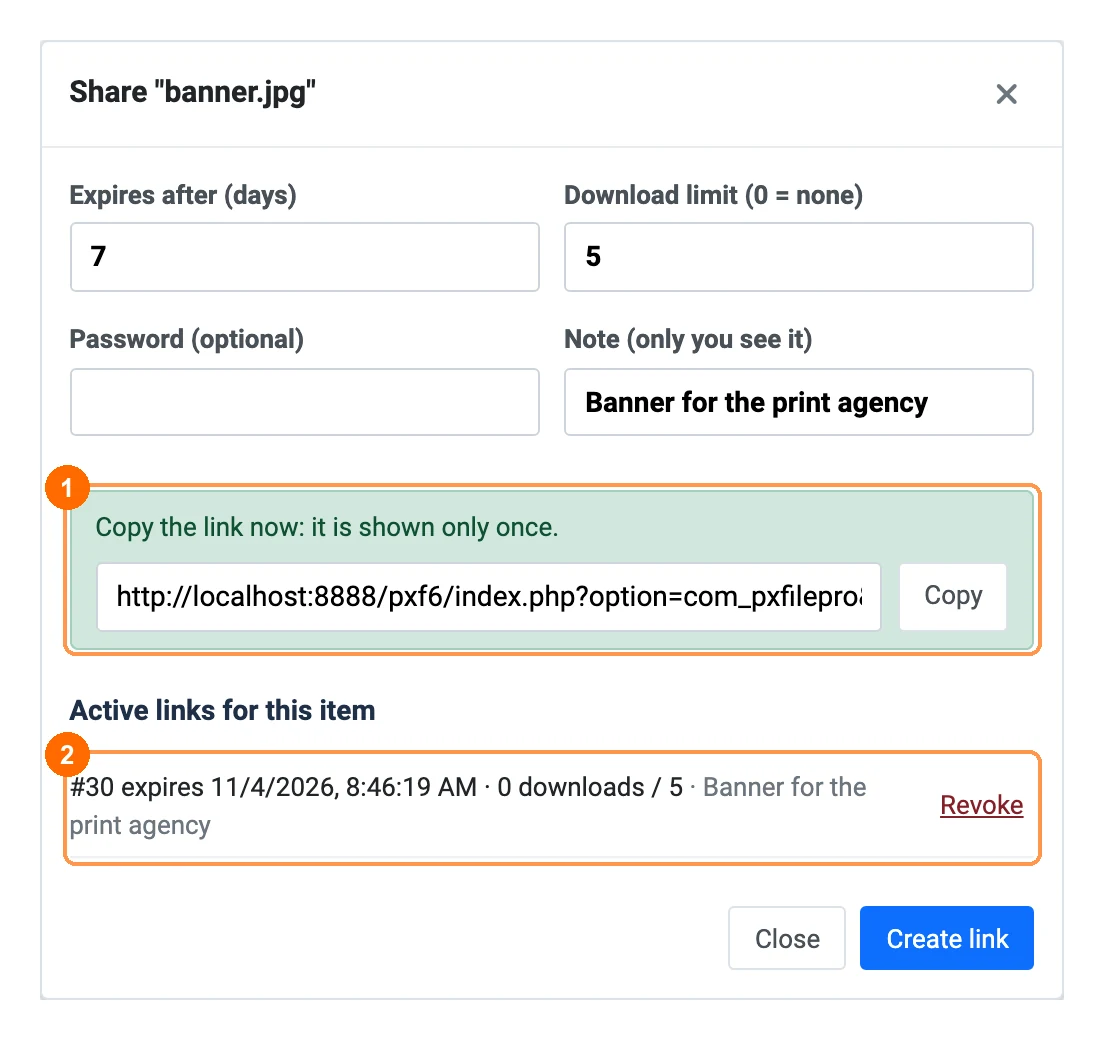1104x1040 pixels.
Task: Click the Close button
Action: point(786,938)
